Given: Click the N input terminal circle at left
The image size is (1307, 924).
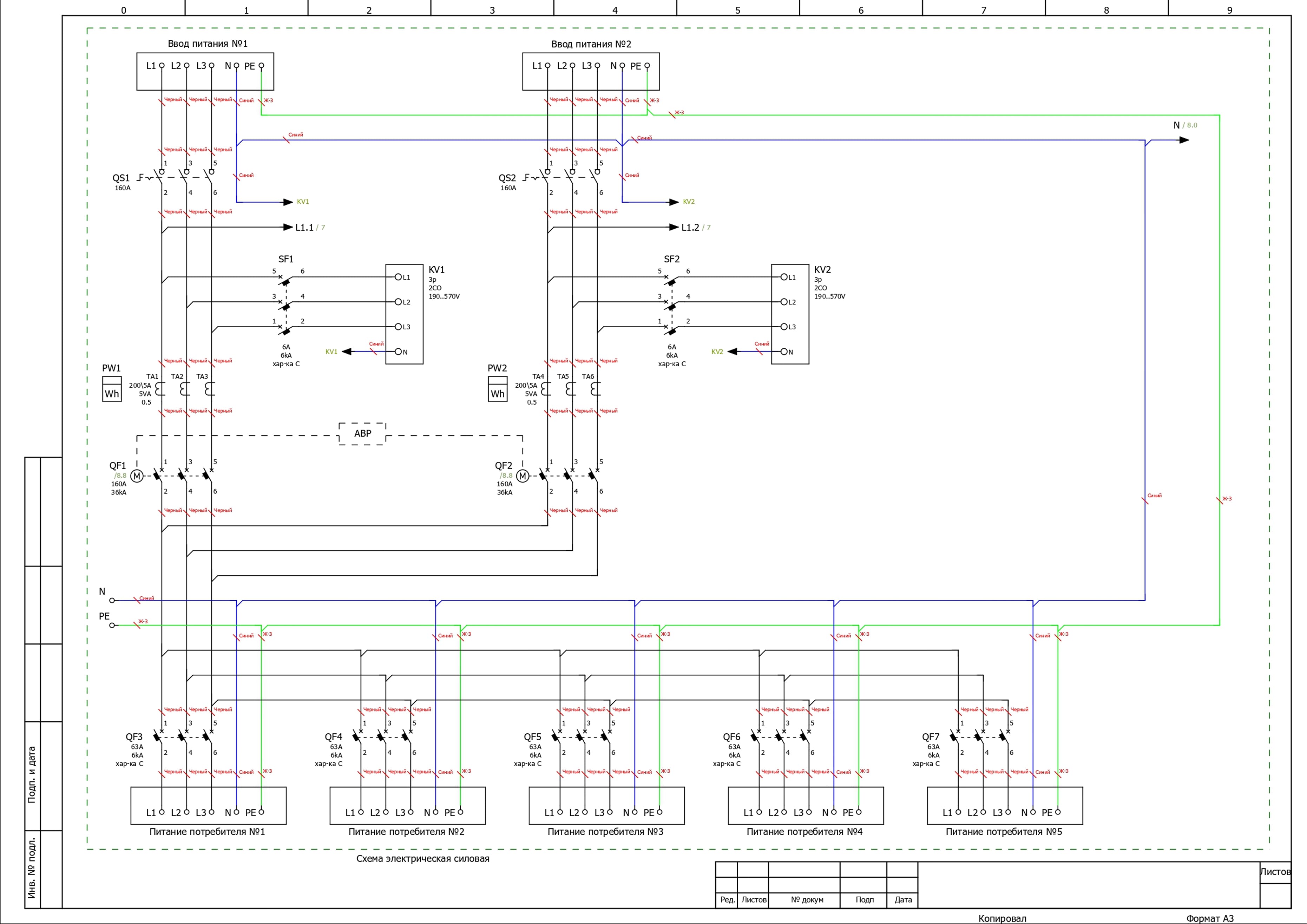Looking at the screenshot, I should [112, 601].
